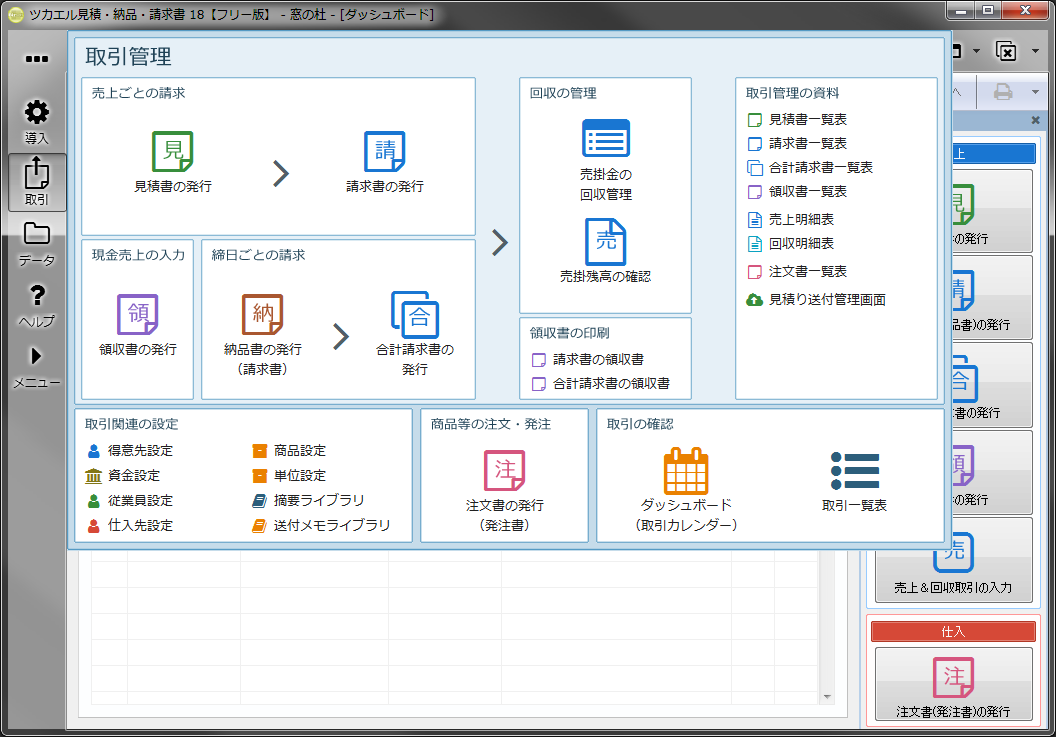Open 取引一覧表 list icon
Image resolution: width=1056 pixels, height=737 pixels.
(855, 471)
